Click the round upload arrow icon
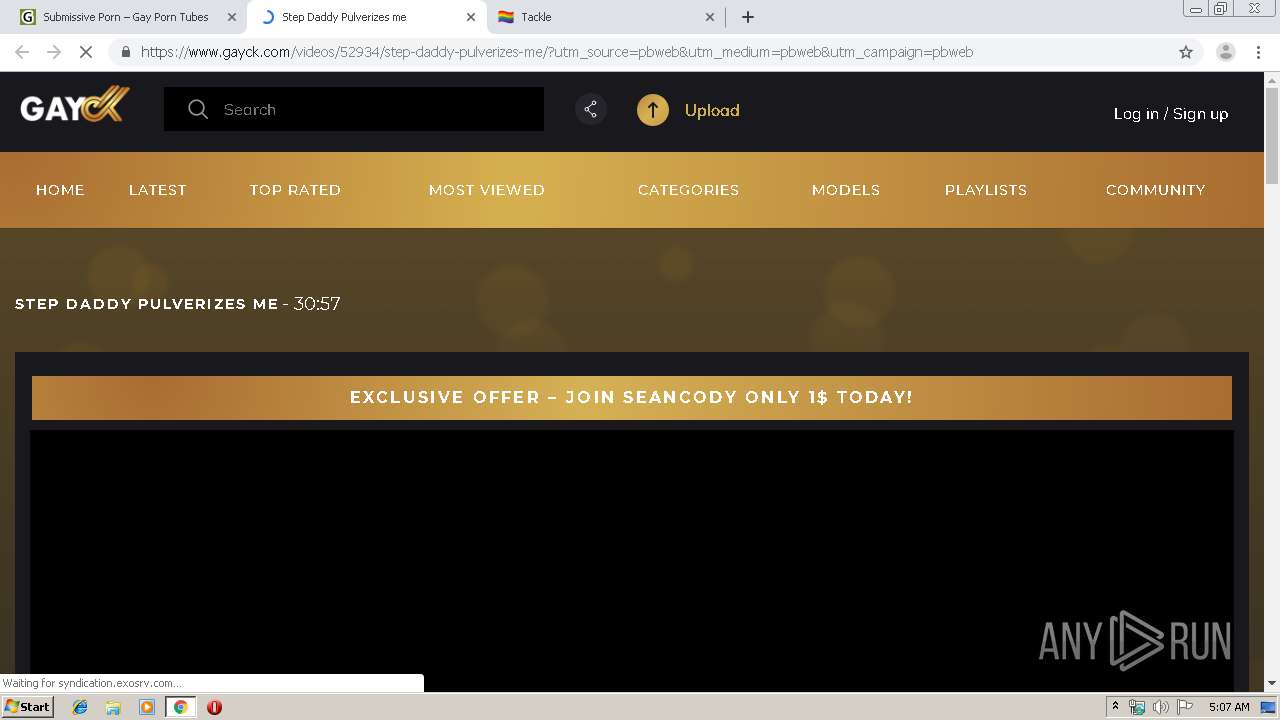The height and width of the screenshot is (720, 1280). point(653,110)
